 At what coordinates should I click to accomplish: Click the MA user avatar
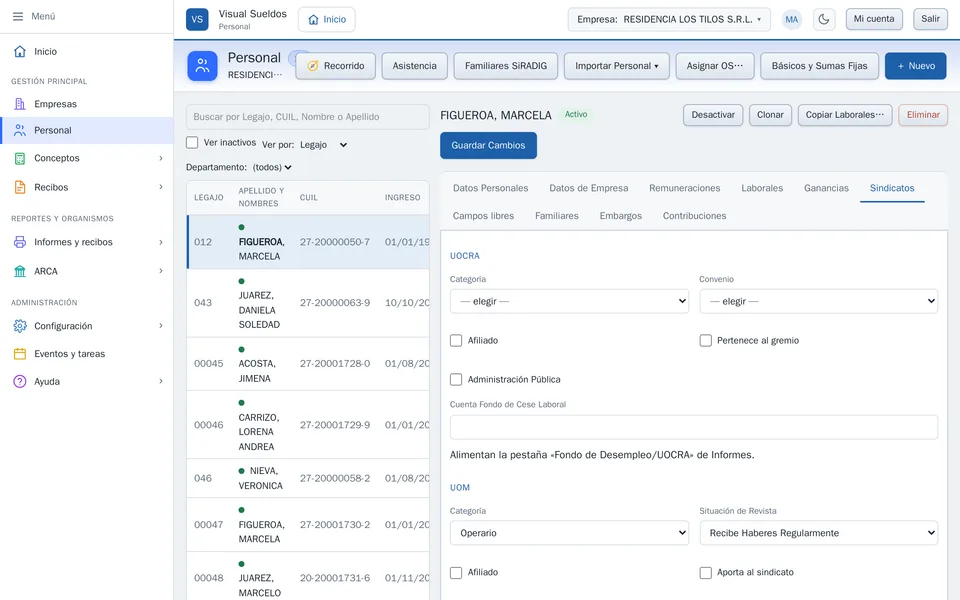pos(792,19)
